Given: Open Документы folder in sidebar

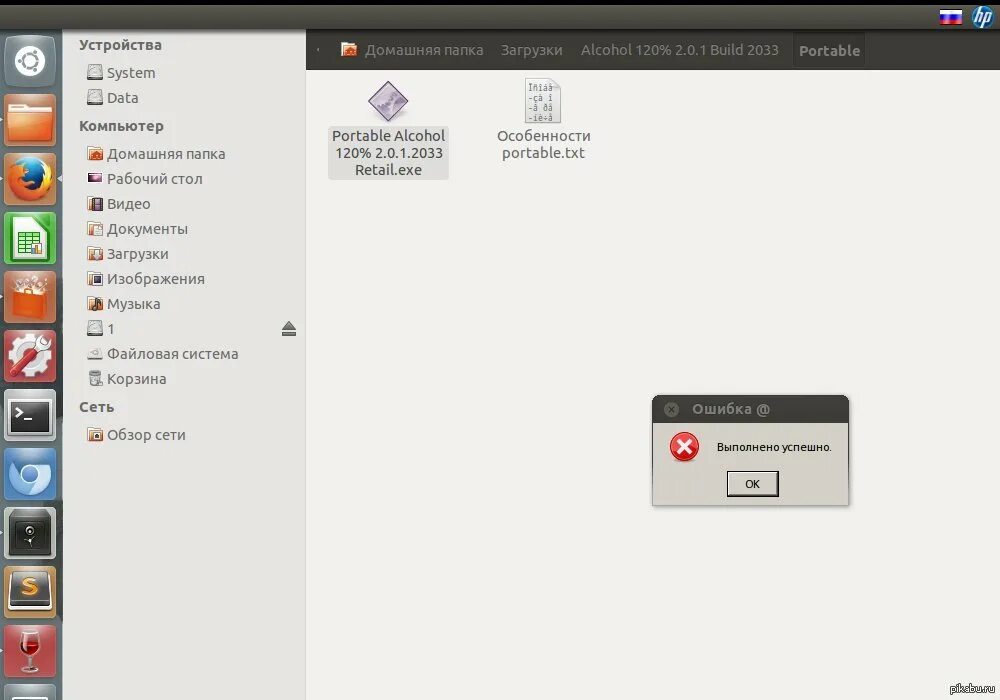Looking at the screenshot, I should point(137,228).
